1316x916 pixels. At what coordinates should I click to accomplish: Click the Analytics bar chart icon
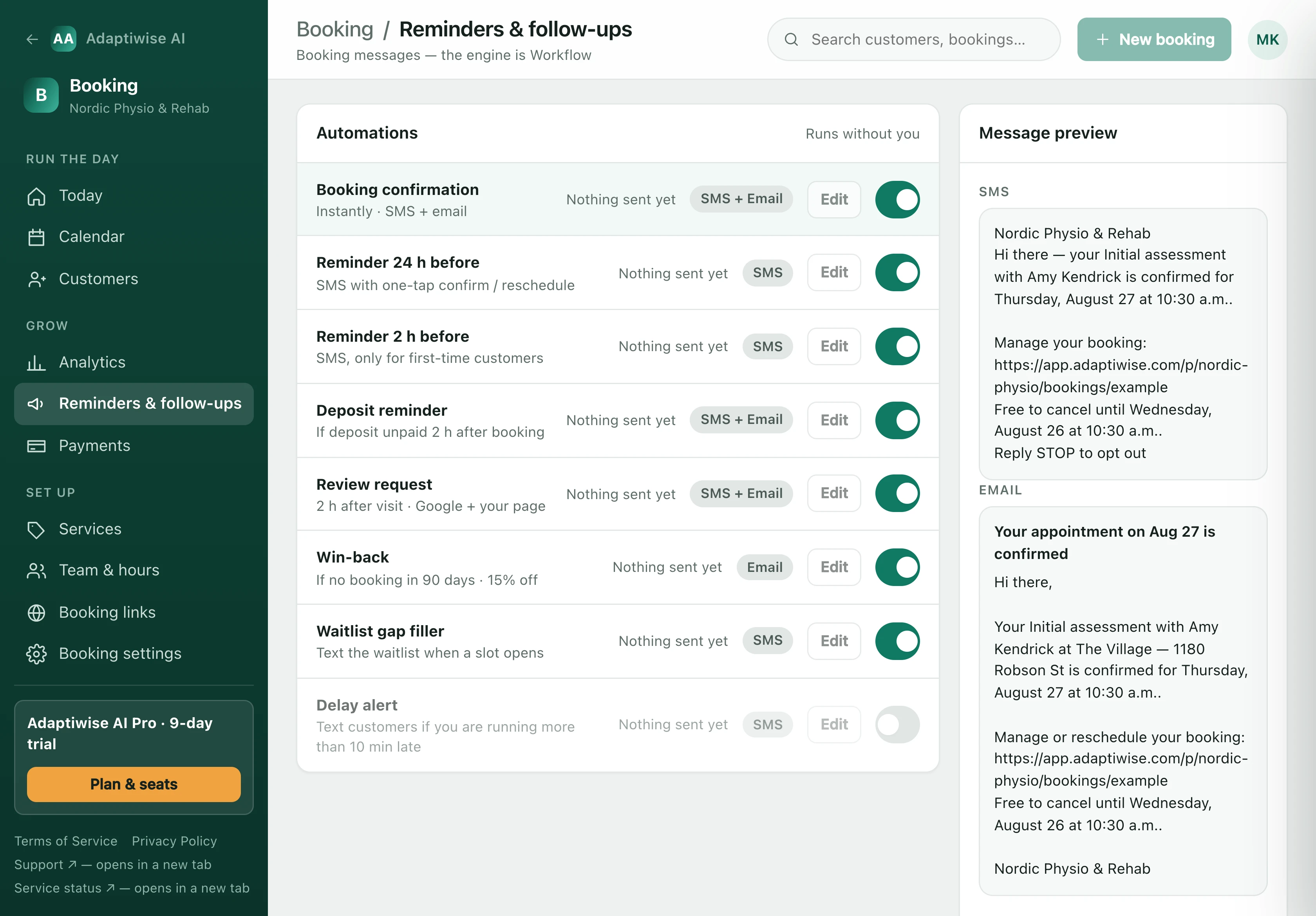(x=36, y=362)
